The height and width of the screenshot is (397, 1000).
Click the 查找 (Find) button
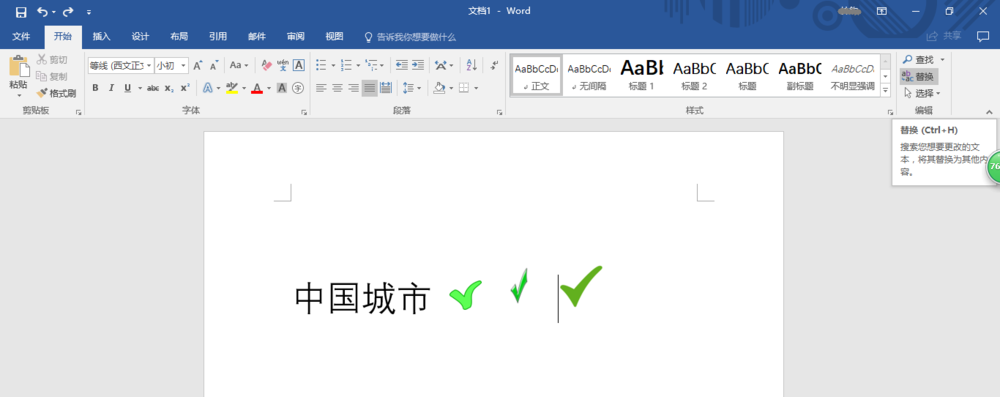(918, 59)
